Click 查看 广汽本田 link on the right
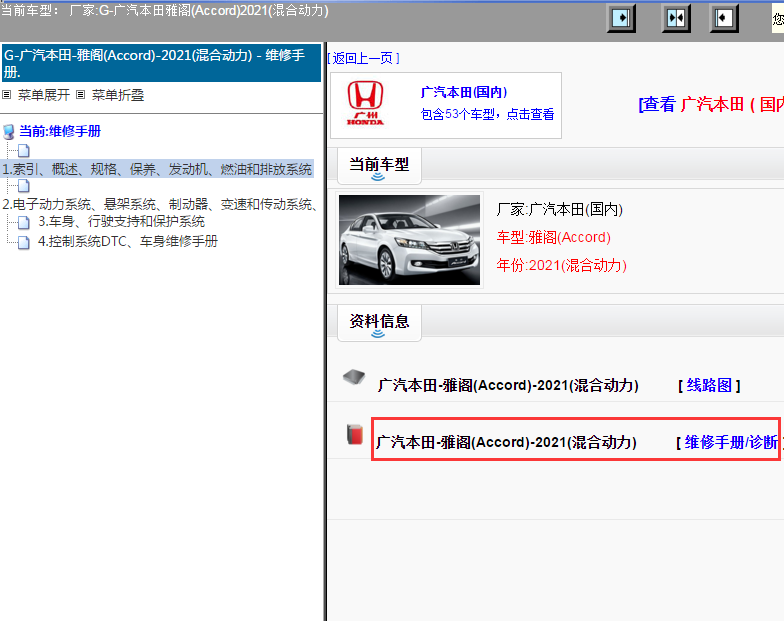The image size is (784, 621). click(x=711, y=104)
